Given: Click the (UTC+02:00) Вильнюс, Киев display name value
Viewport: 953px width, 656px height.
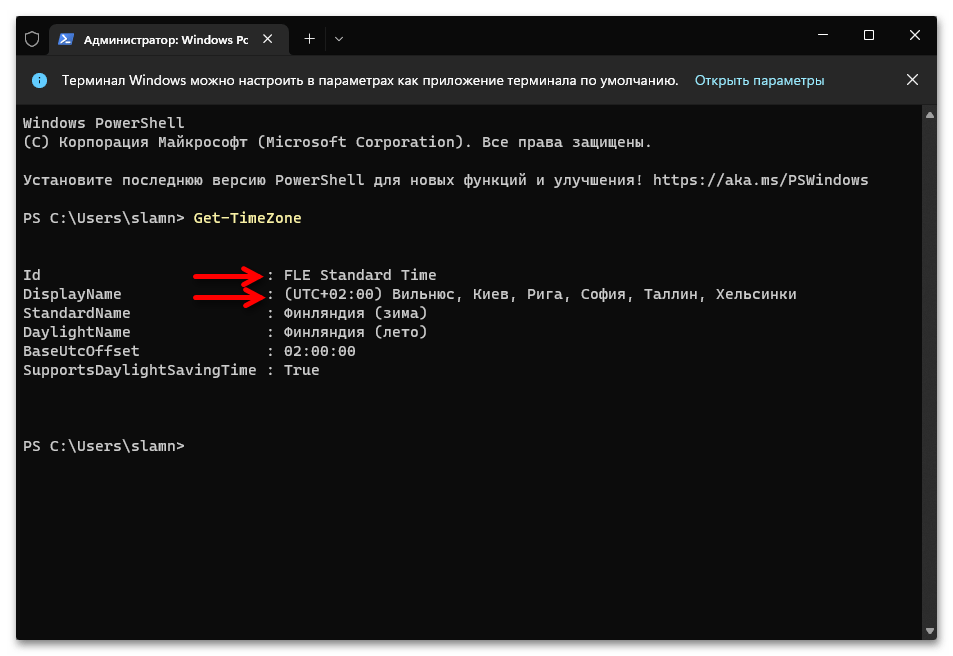Looking at the screenshot, I should (x=540, y=294).
